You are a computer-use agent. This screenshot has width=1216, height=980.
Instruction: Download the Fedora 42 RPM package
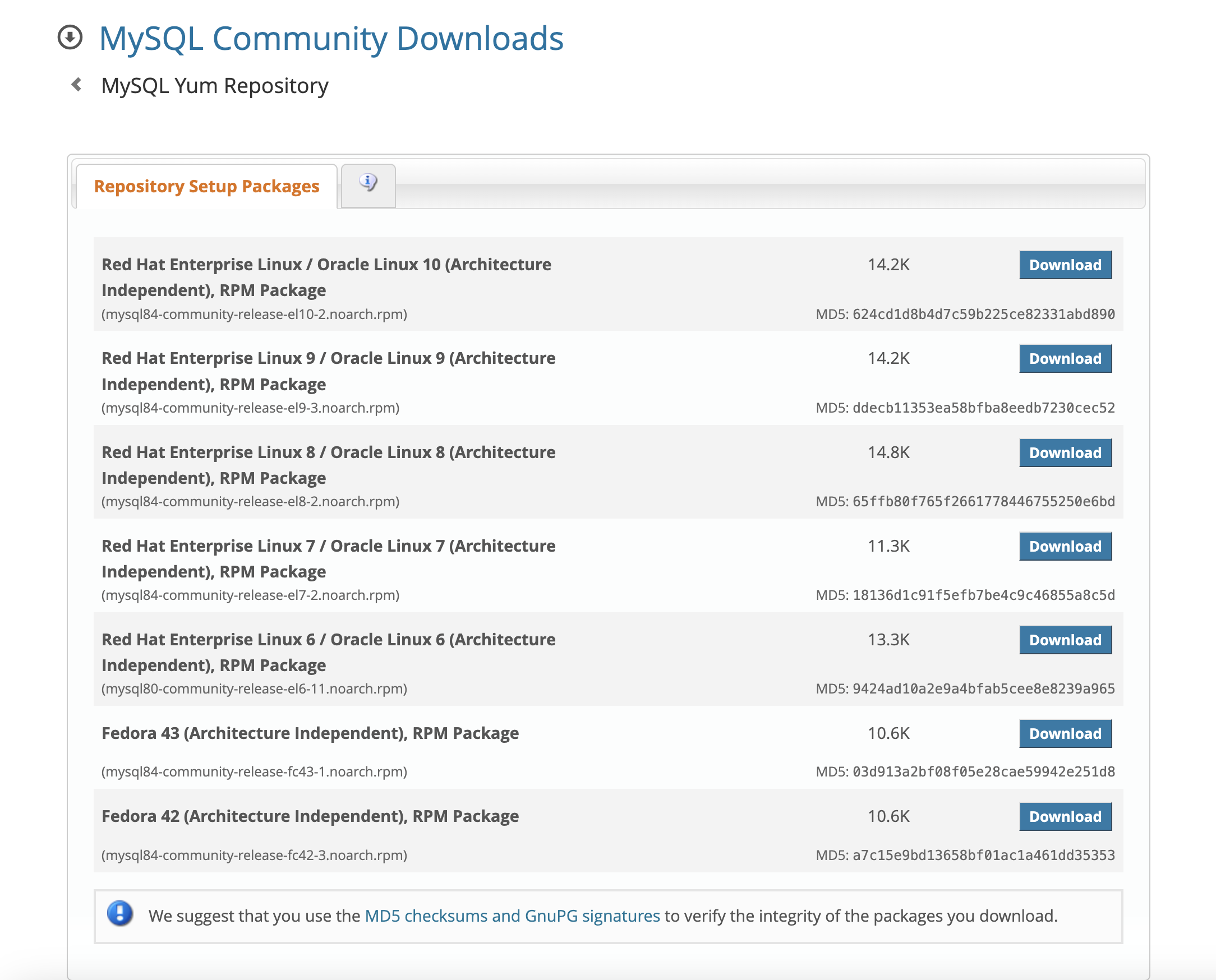tap(1065, 817)
